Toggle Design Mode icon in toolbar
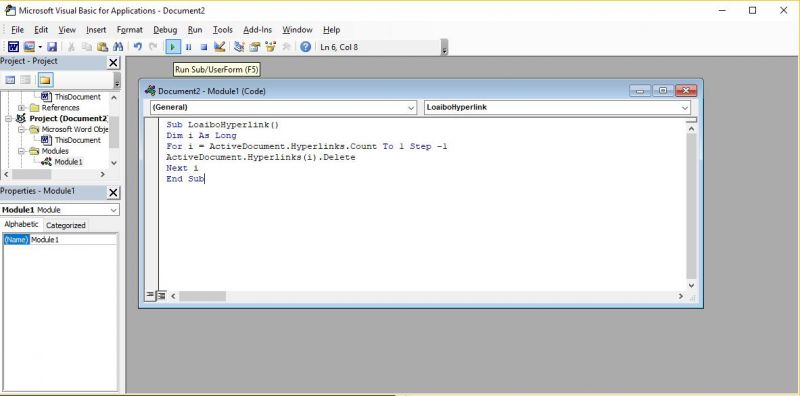 coord(219,47)
